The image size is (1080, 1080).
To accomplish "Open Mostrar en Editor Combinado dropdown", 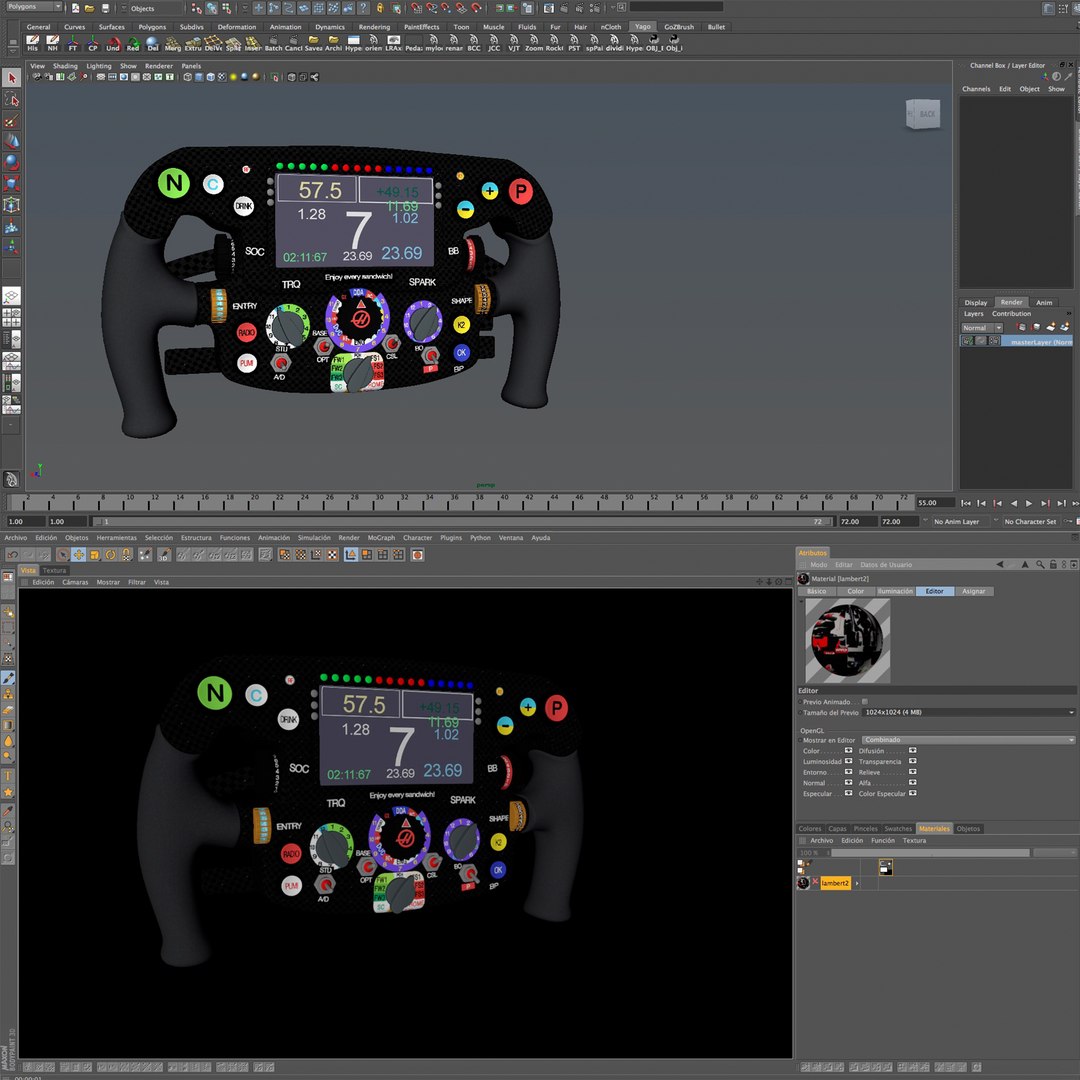I will 968,740.
